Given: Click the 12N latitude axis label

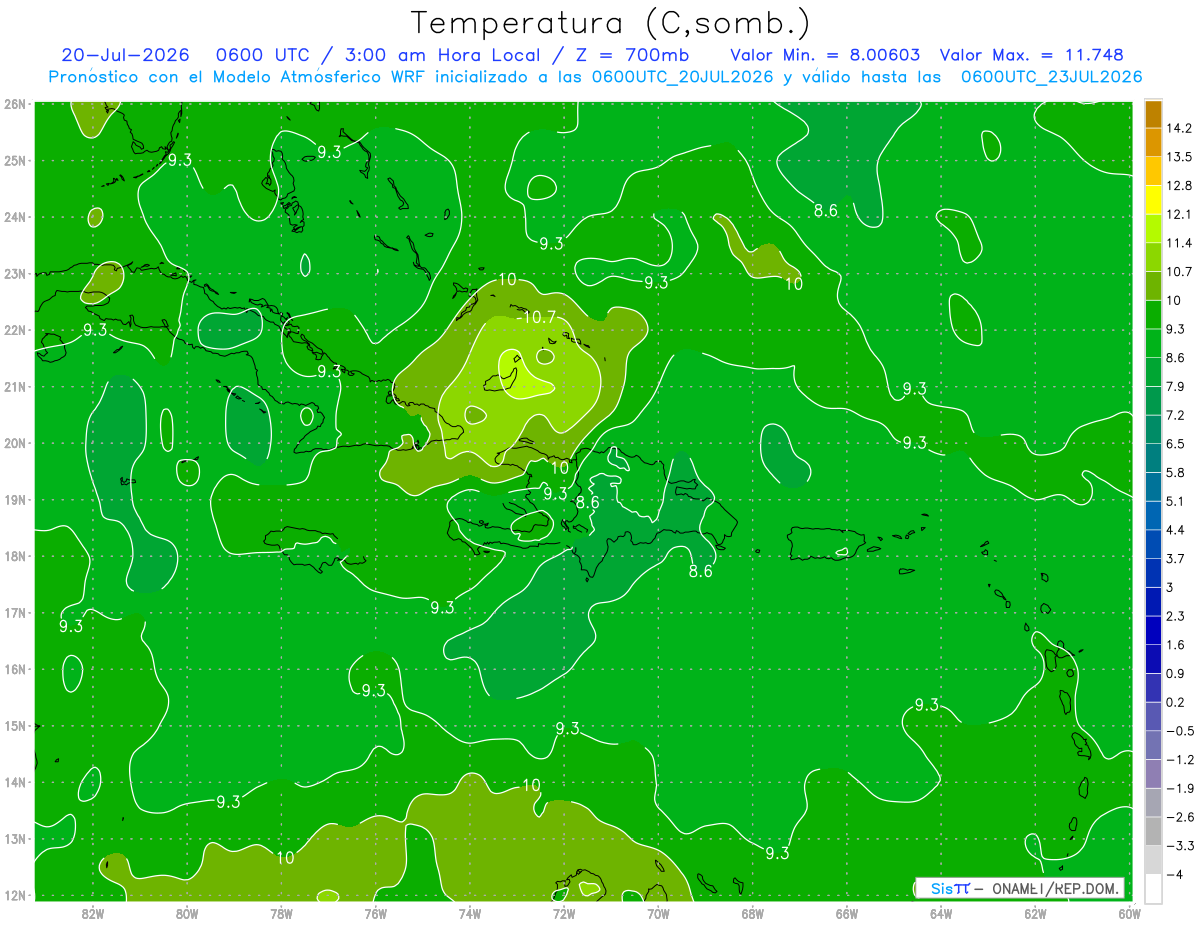Looking at the screenshot, I should 14,895.
